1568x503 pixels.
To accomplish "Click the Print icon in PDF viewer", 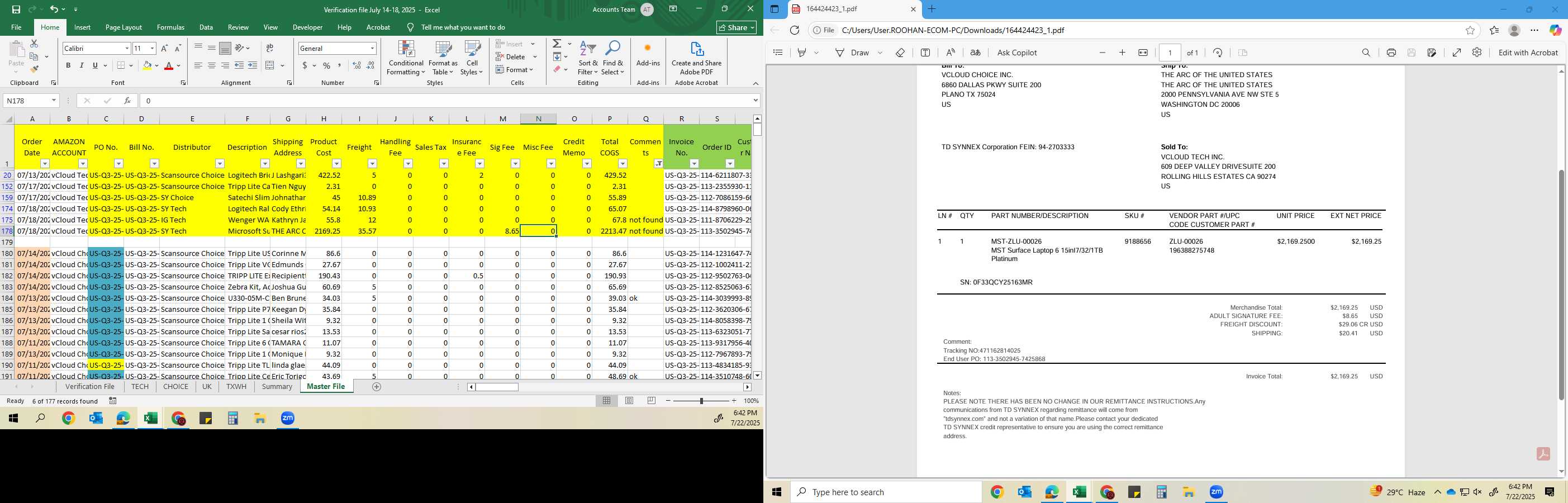I will [x=1391, y=53].
